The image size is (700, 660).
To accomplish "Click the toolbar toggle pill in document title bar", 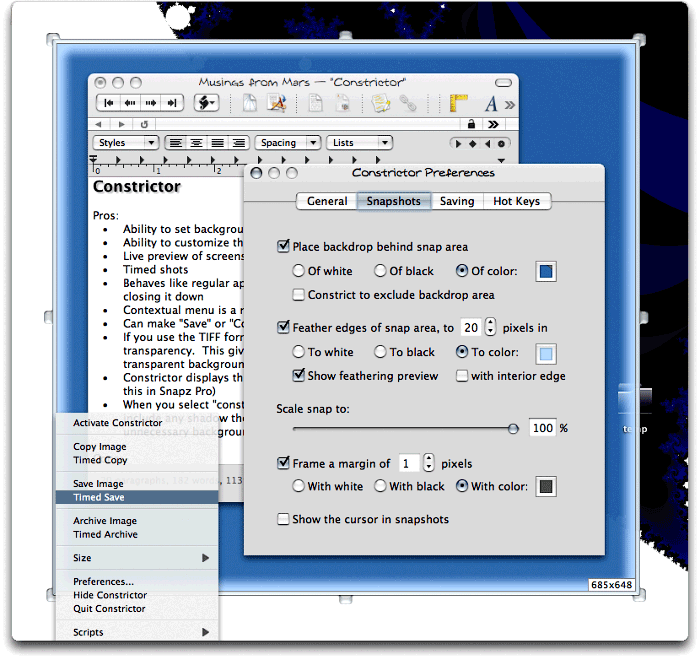I will [503, 83].
